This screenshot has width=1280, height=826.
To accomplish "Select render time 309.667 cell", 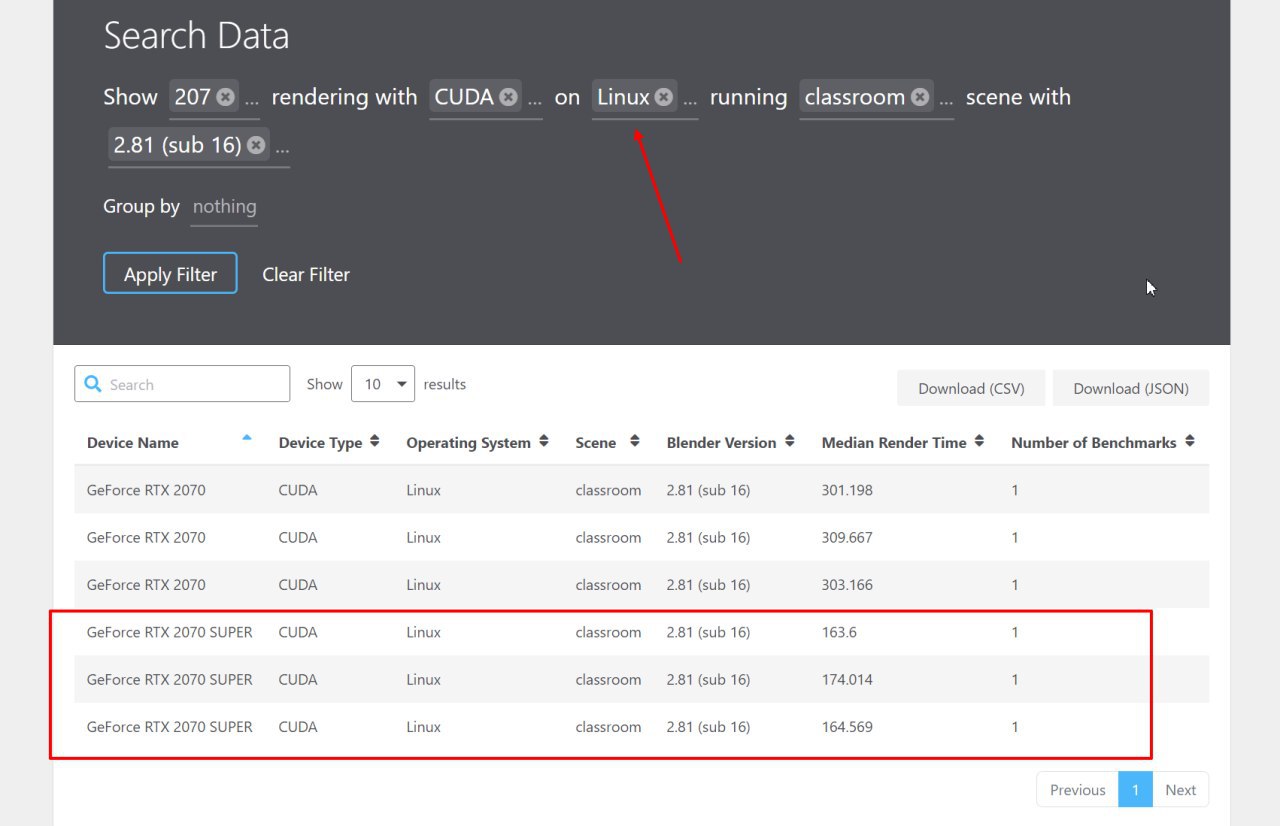I will click(x=847, y=537).
